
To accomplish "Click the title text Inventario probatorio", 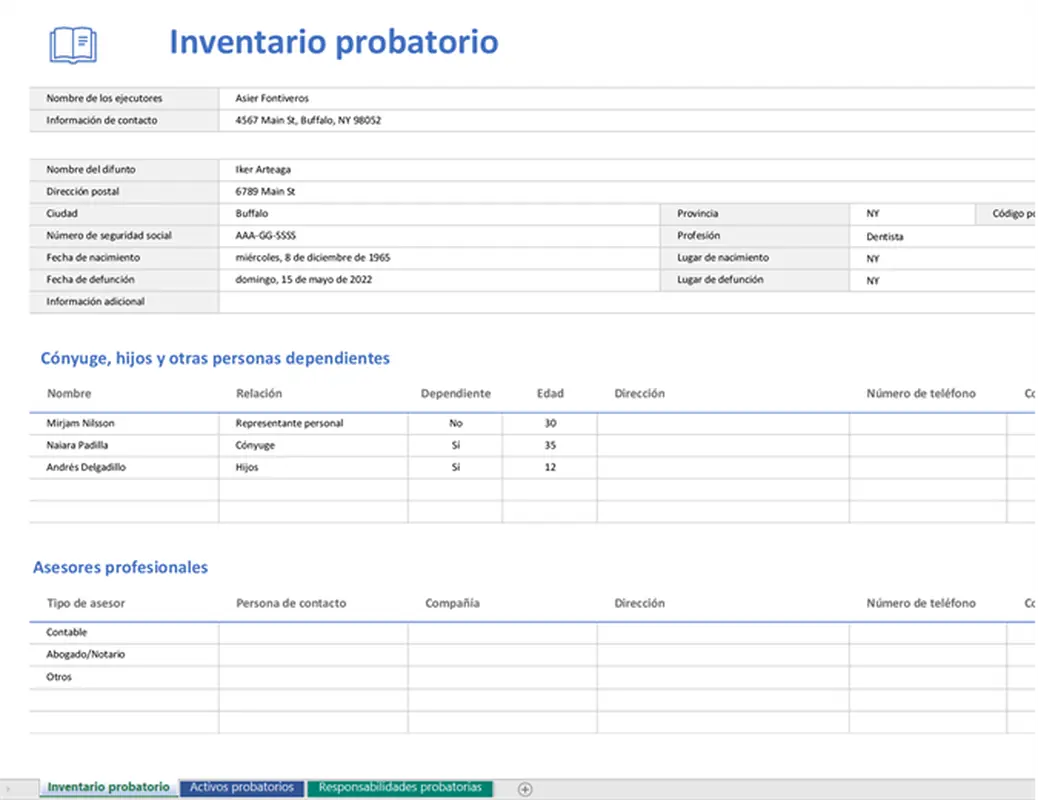I will [x=334, y=42].
